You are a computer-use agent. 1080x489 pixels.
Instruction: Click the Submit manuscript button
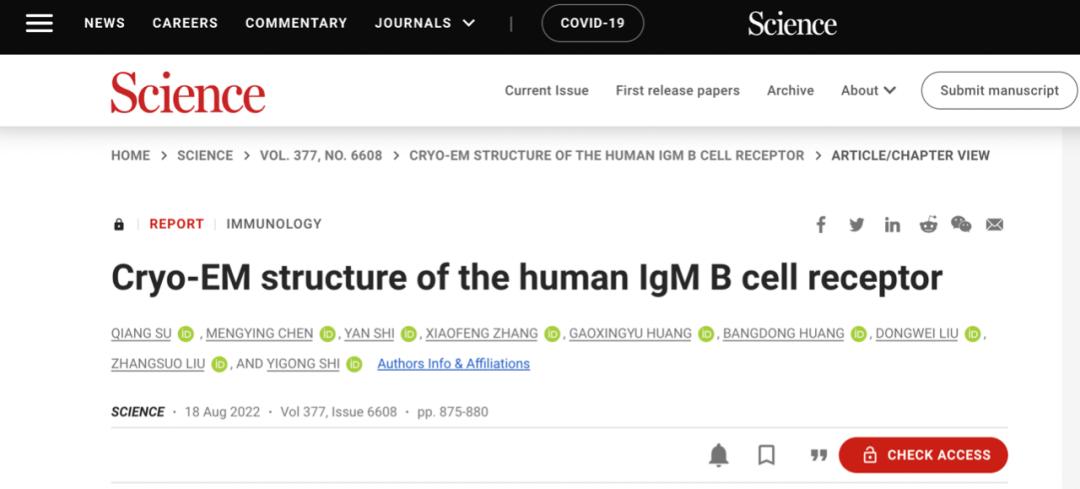click(998, 90)
